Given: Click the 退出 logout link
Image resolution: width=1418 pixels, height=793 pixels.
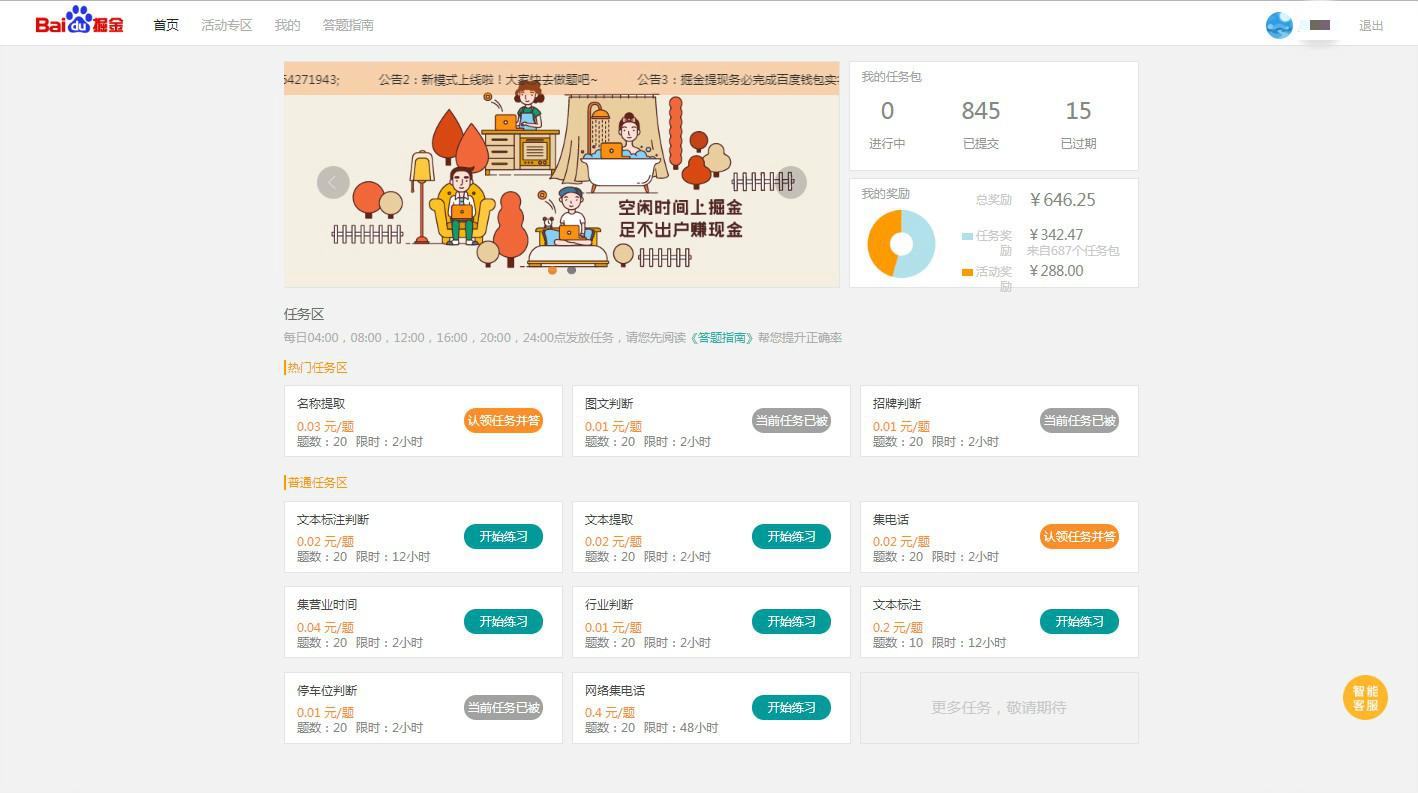Looking at the screenshot, I should pos(1371,26).
